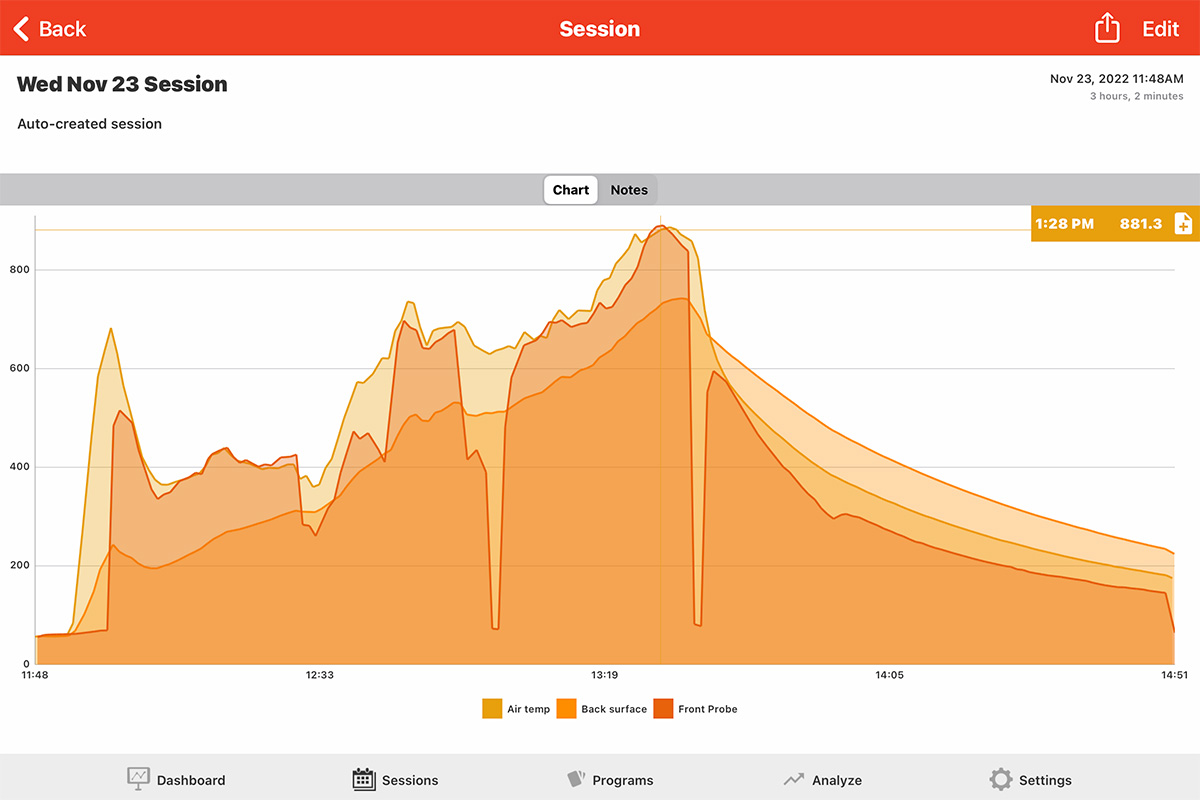1200x800 pixels.
Task: Click the Session header title
Action: coord(600,29)
